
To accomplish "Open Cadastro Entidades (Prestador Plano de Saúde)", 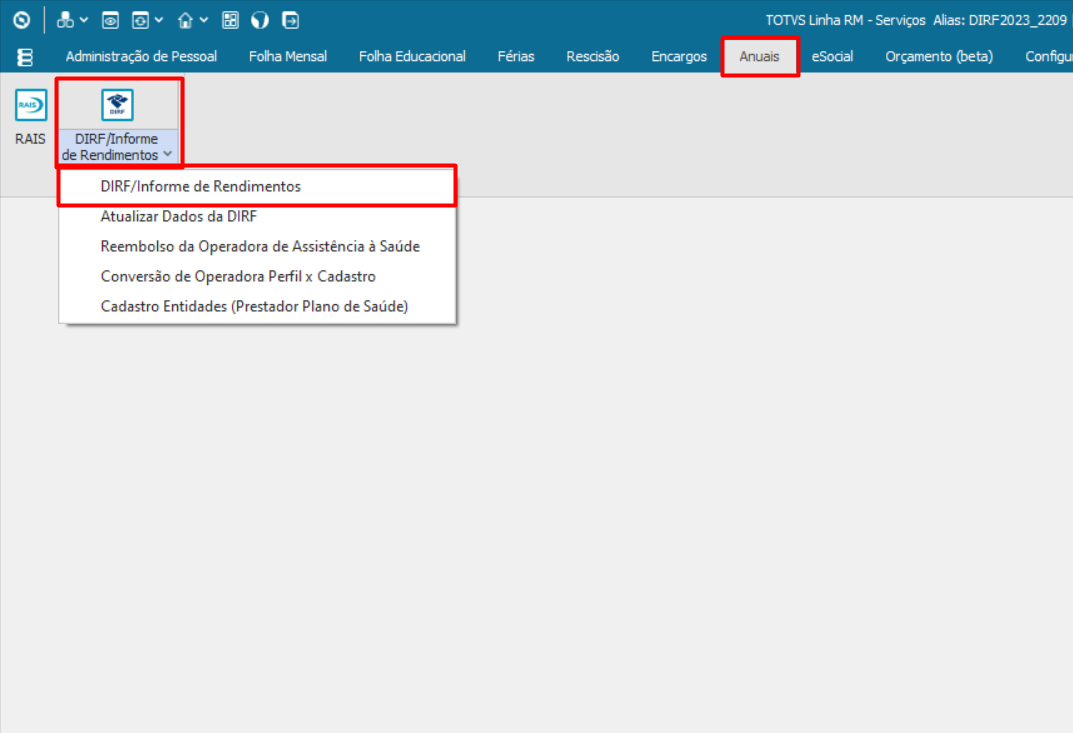I will point(257,307).
